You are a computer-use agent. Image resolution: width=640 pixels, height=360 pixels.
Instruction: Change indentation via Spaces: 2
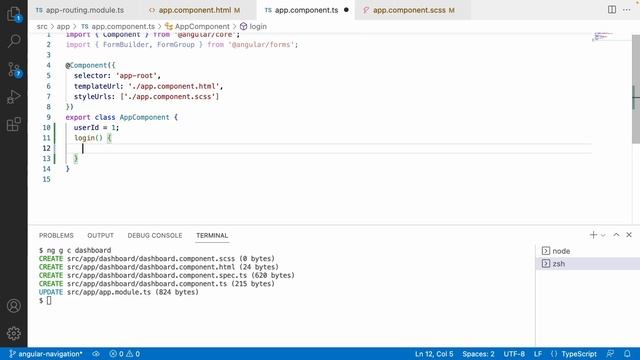click(478, 354)
